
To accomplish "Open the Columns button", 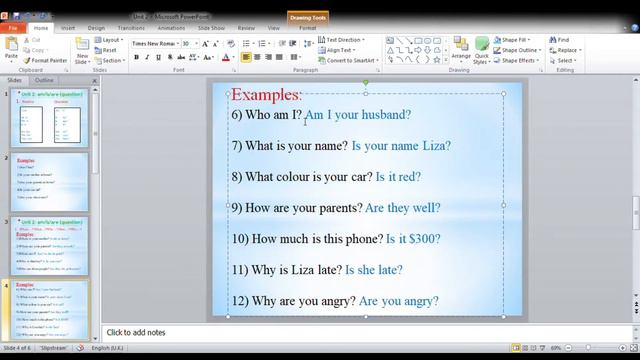I will pos(295,57).
